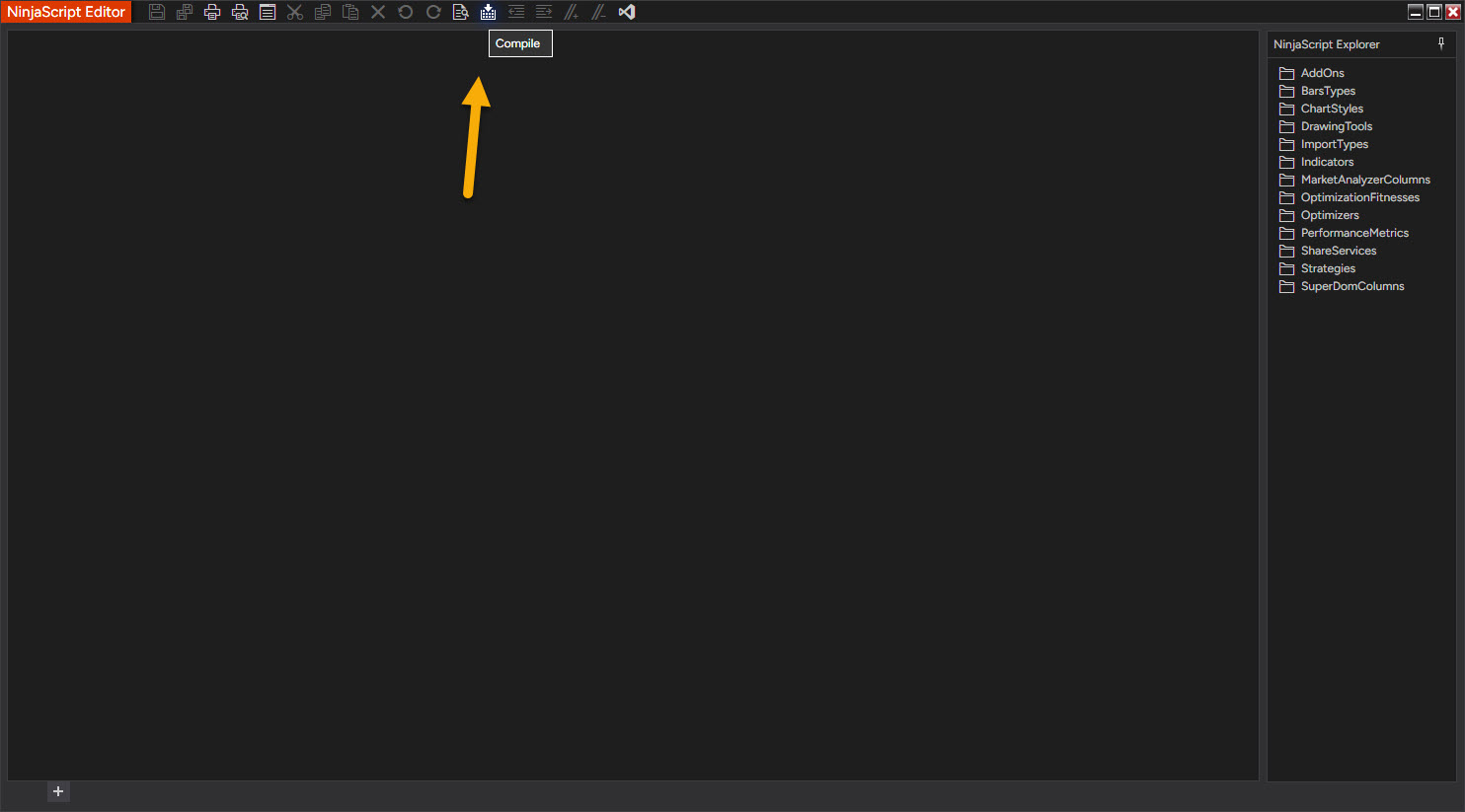Click the Redo arrow icon
Image resolution: width=1465 pixels, height=812 pixels.
point(433,12)
